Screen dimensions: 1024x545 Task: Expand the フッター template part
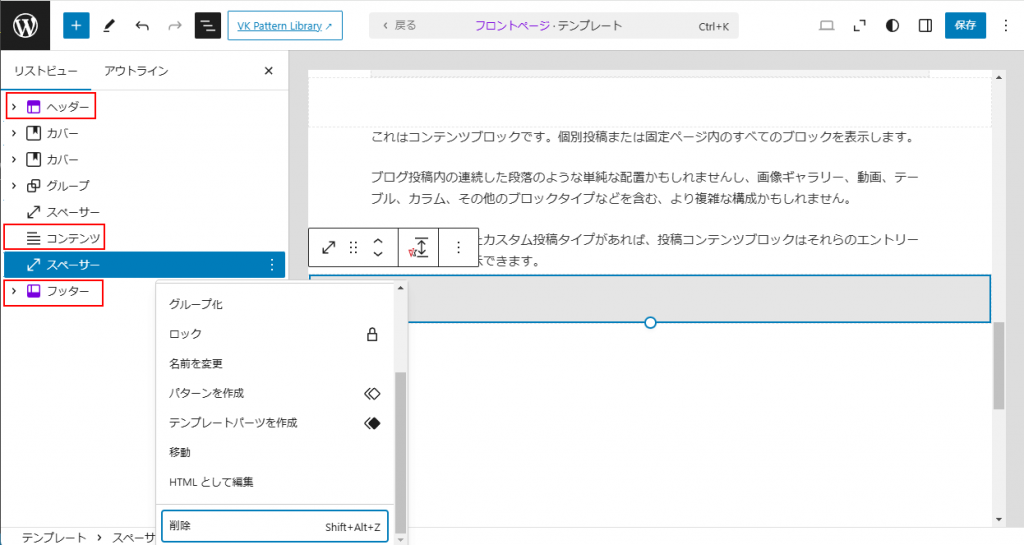tap(14, 292)
